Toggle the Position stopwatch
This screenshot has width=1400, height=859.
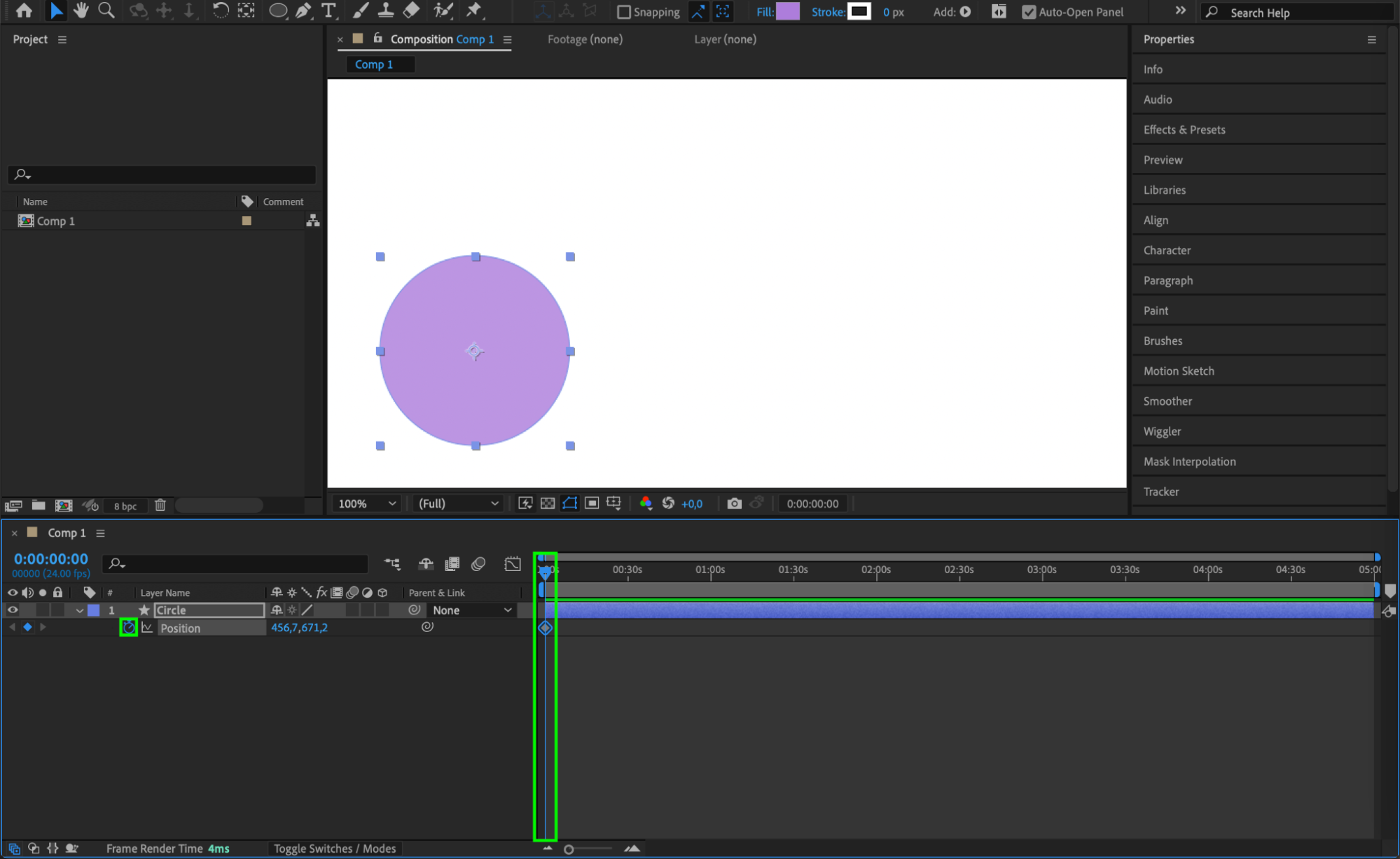coord(128,628)
